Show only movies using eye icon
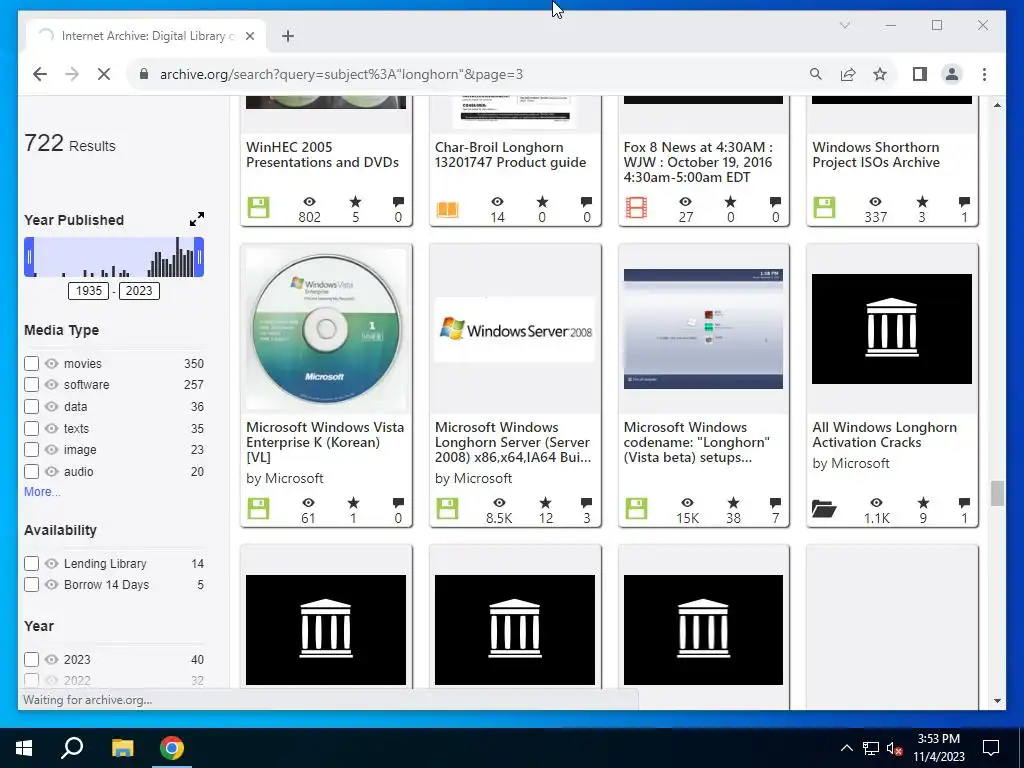 (x=52, y=363)
